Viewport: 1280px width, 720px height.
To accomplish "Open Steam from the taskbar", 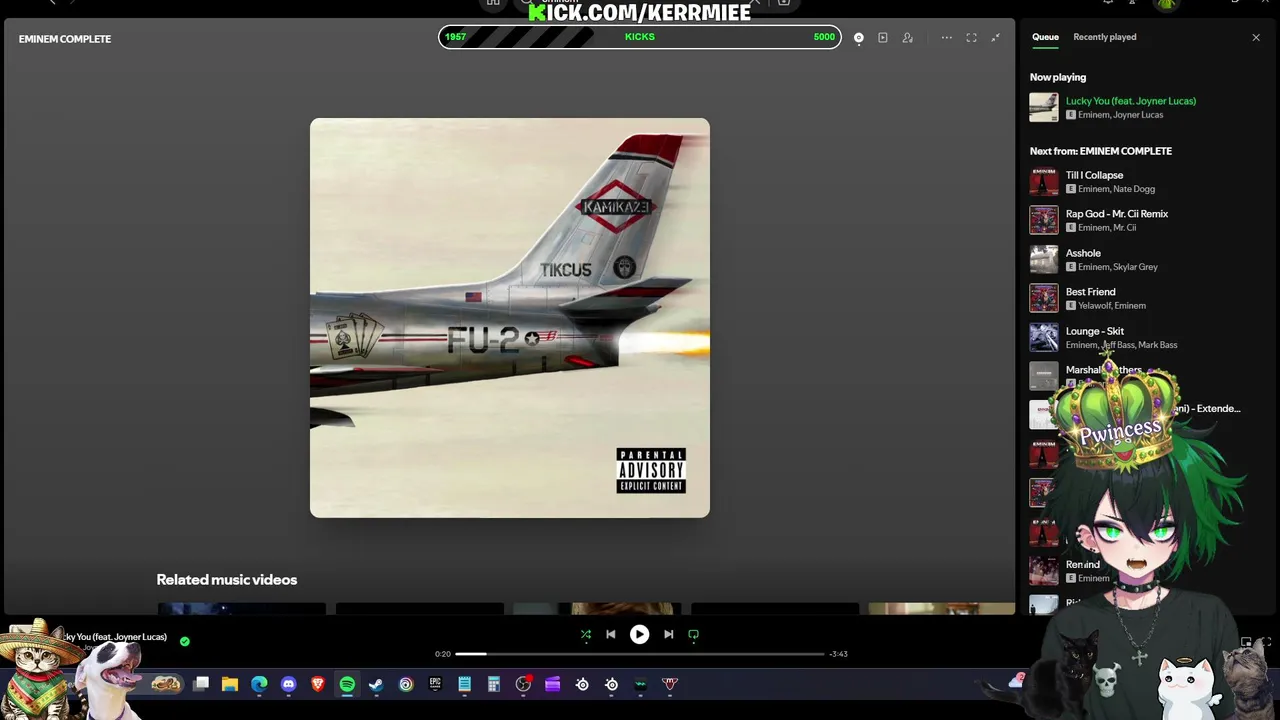I will tap(376, 684).
